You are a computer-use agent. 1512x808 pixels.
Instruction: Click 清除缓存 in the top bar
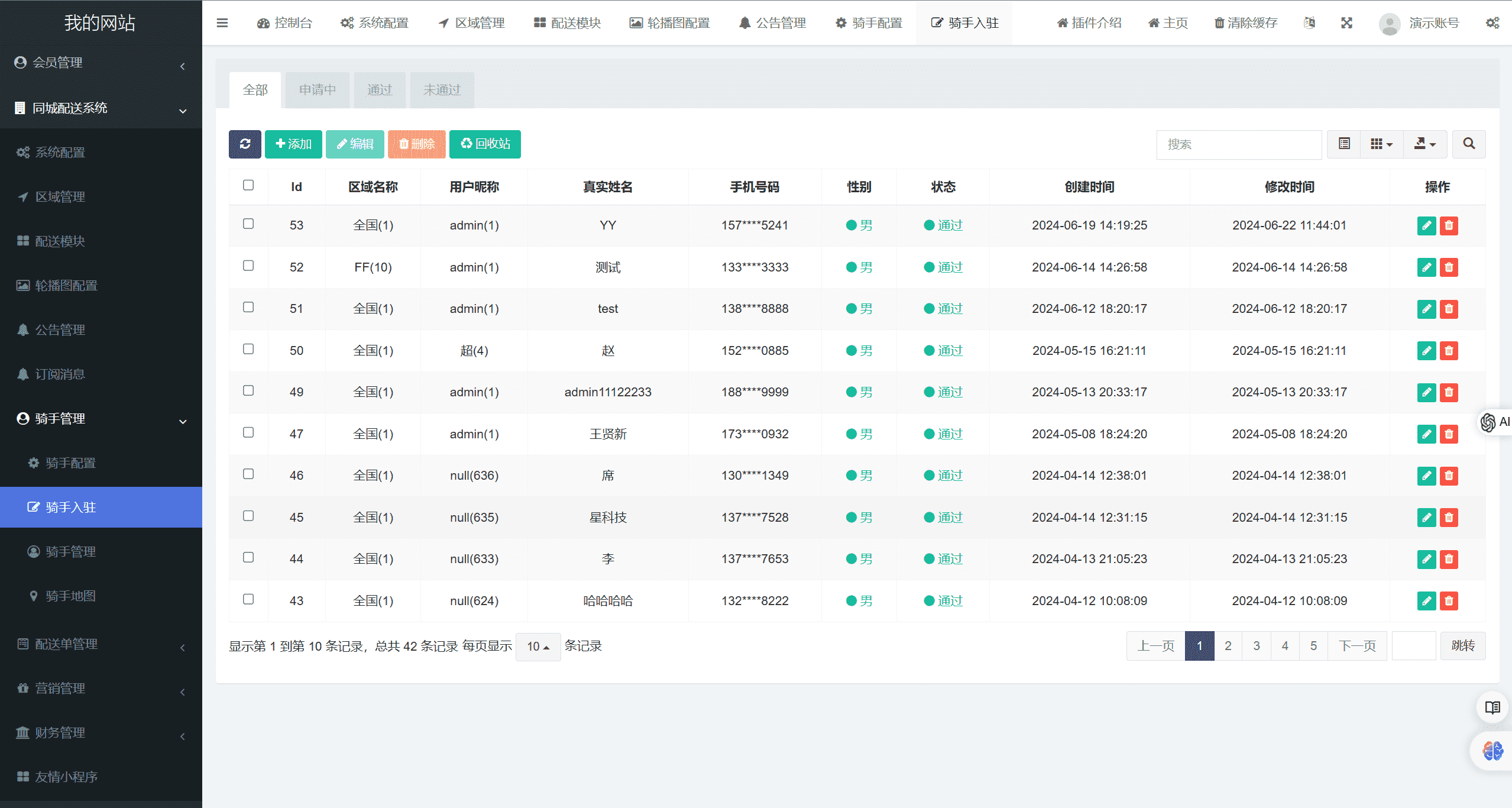coord(1245,23)
